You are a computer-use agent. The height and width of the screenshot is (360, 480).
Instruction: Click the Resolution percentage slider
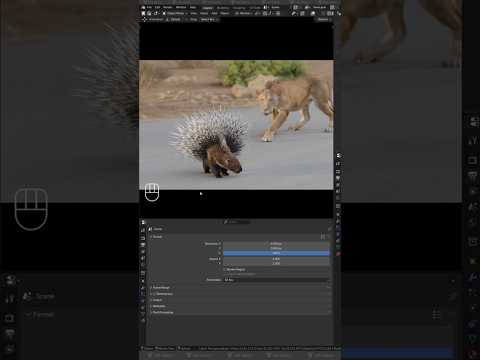pyautogui.click(x=276, y=253)
